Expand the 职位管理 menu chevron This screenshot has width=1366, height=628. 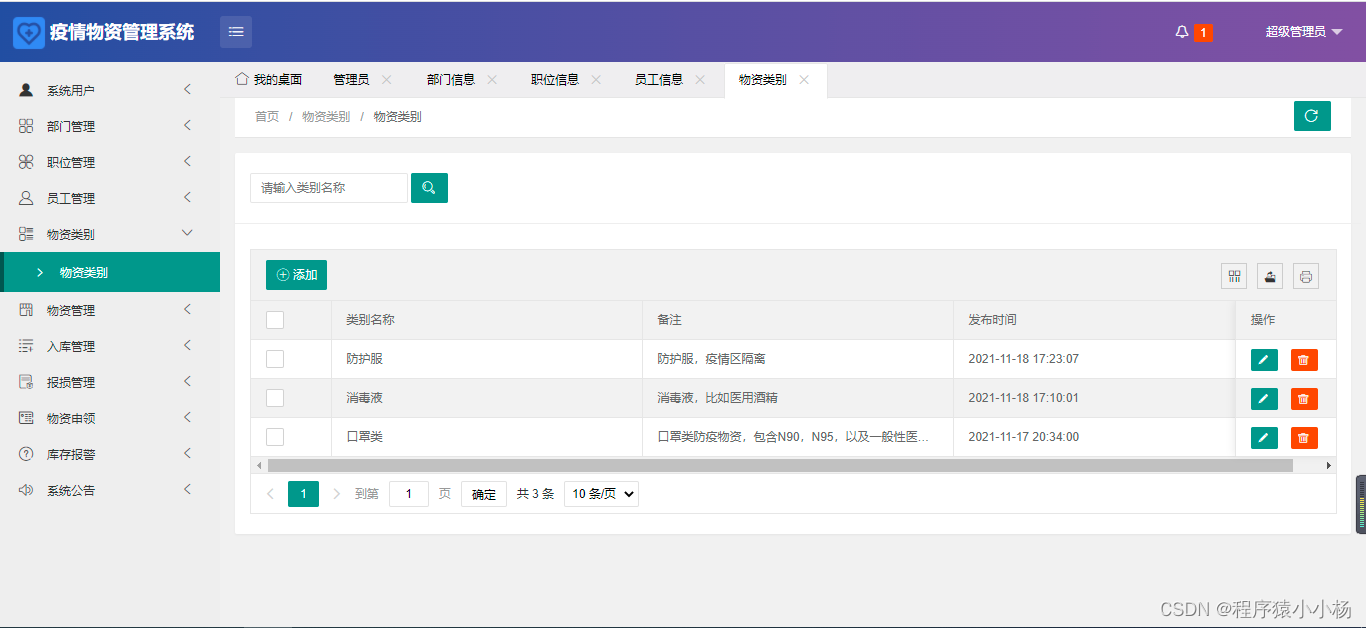(187, 162)
